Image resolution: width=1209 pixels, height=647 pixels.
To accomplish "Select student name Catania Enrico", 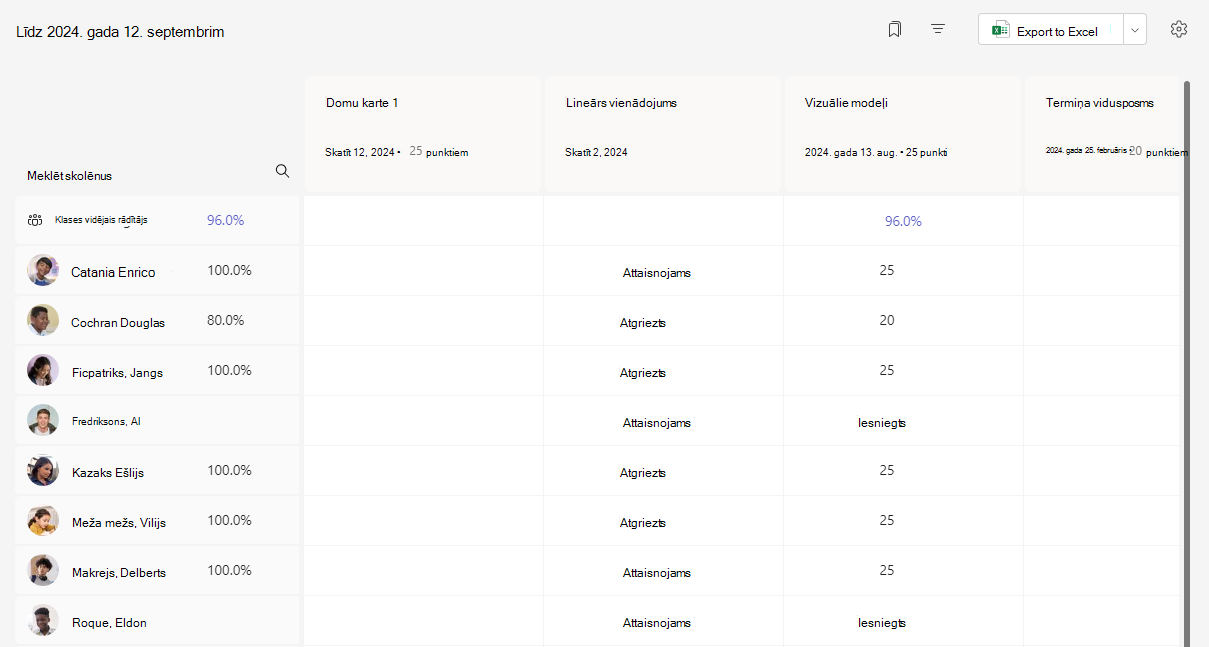I will (113, 272).
